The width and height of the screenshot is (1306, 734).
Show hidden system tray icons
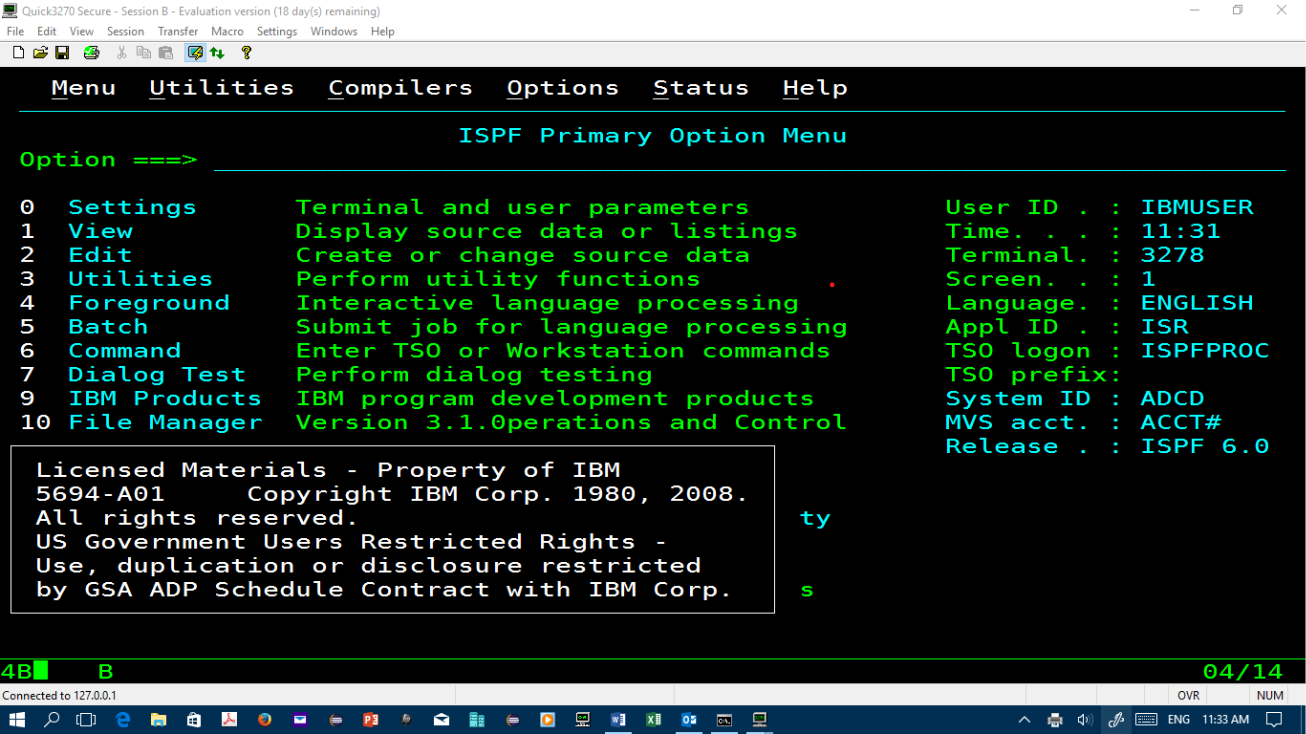(x=1024, y=720)
